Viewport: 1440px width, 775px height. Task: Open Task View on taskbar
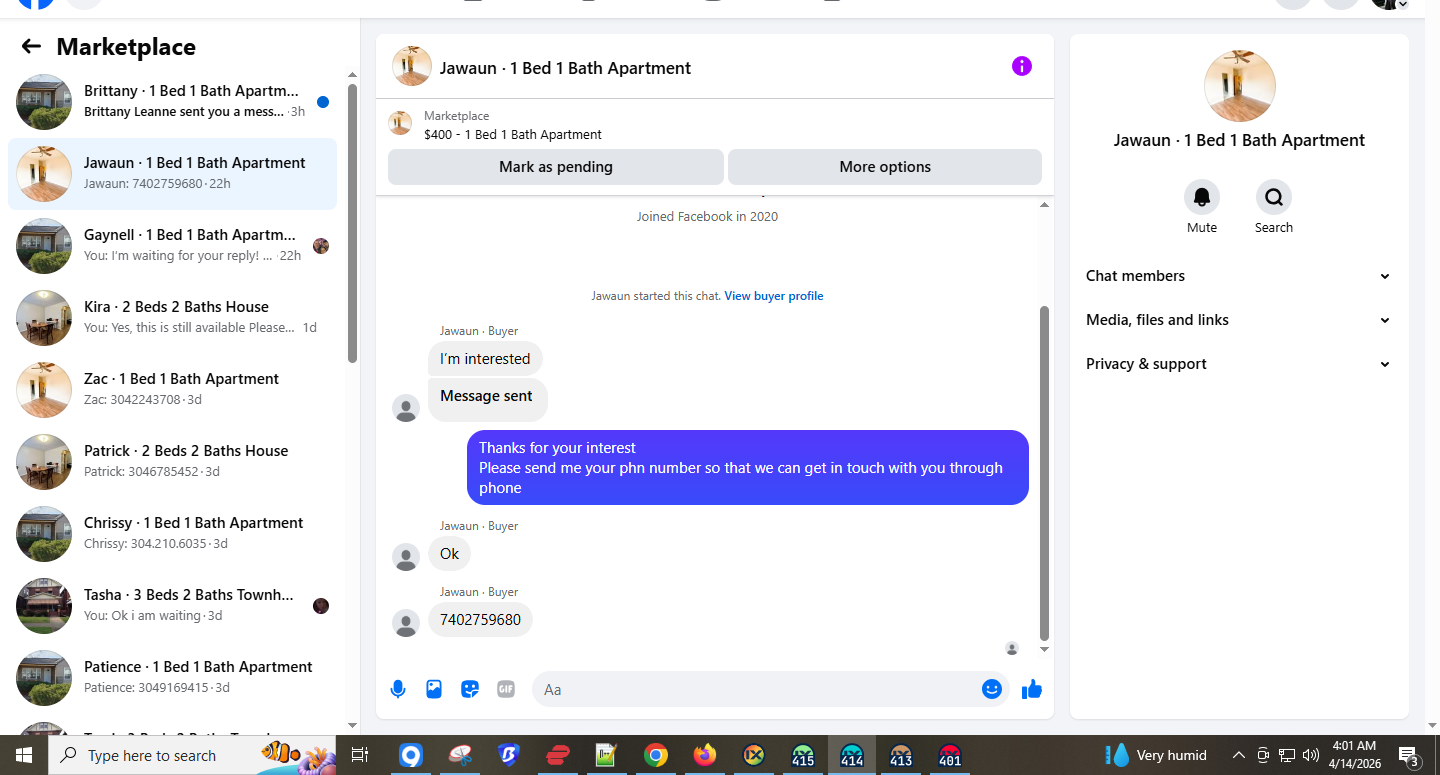point(361,755)
